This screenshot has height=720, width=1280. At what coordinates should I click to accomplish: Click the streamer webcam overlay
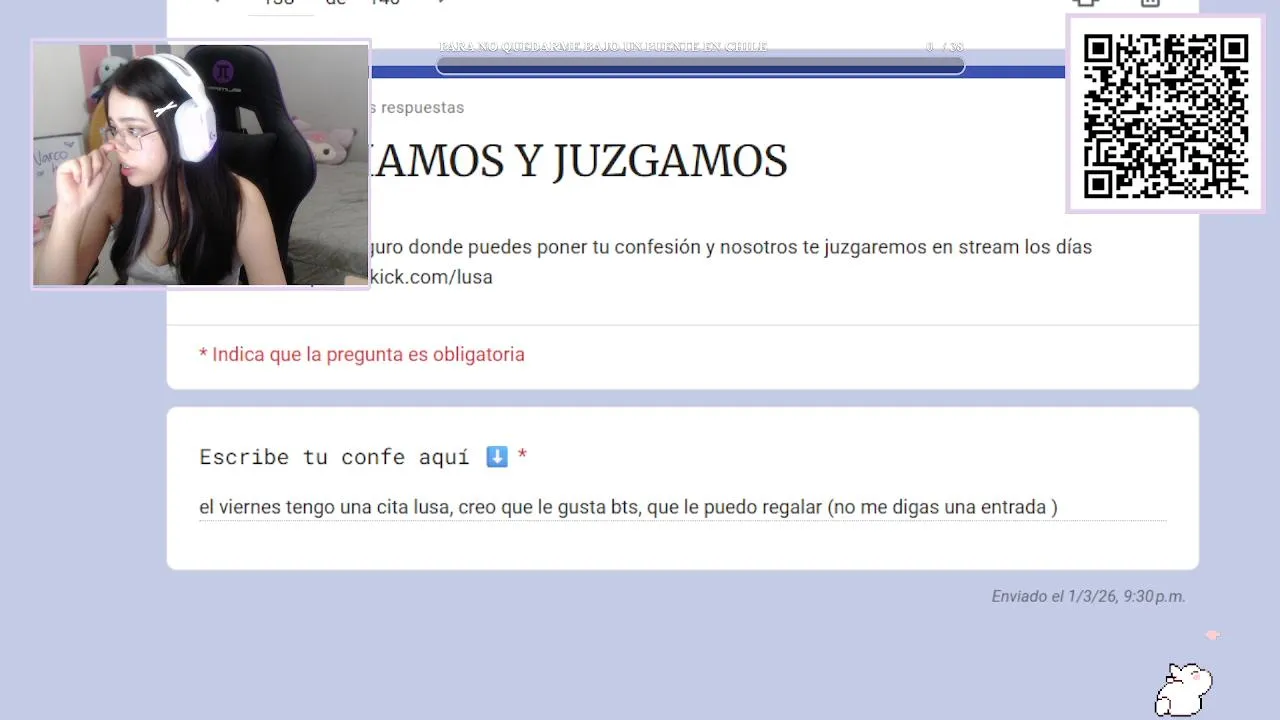tap(201, 165)
